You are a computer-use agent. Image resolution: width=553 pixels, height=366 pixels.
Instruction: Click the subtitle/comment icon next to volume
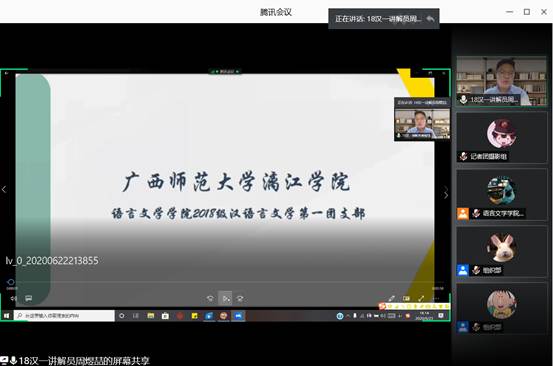coord(29,299)
